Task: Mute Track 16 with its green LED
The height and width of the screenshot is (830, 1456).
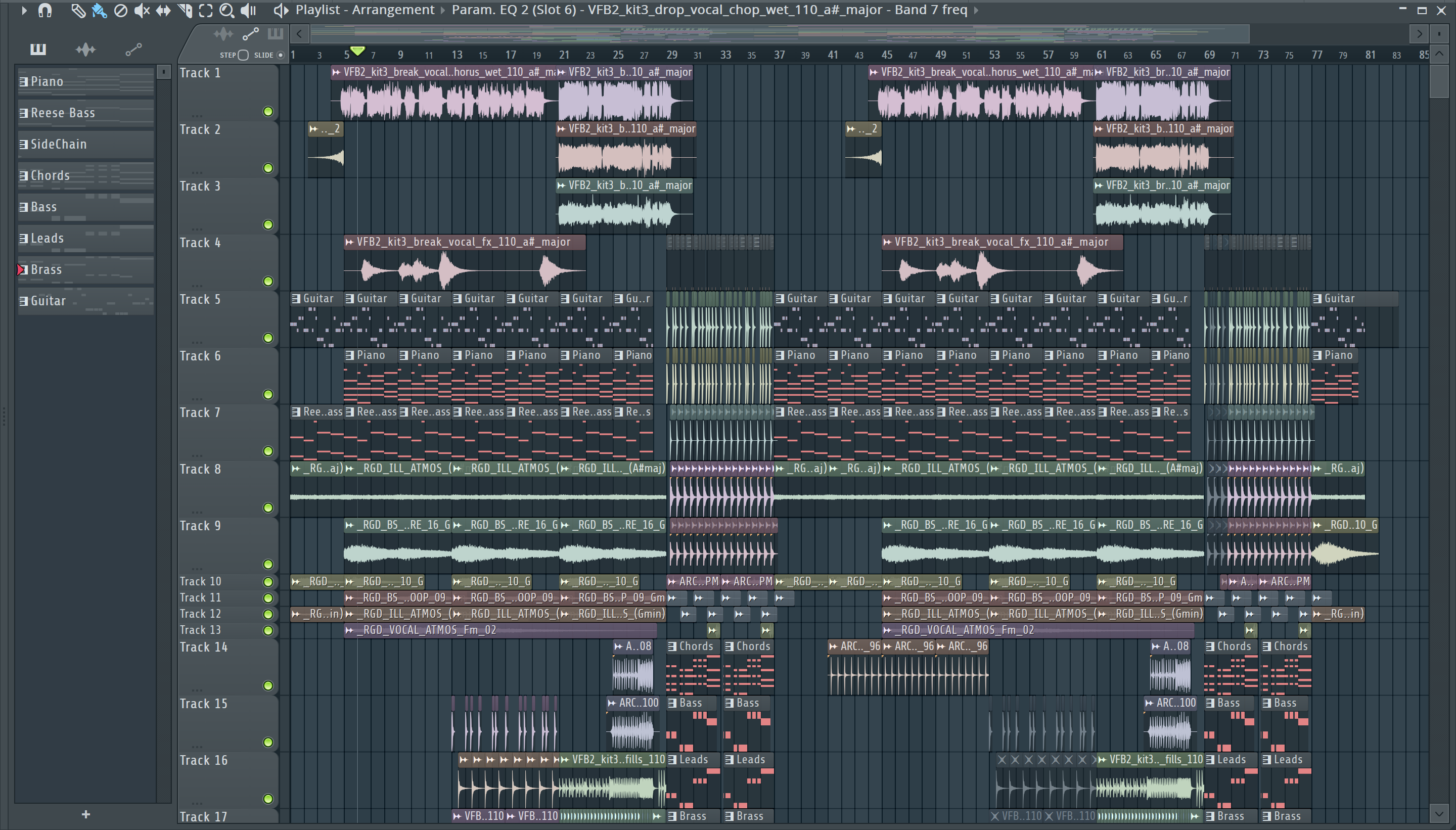Action: click(268, 799)
